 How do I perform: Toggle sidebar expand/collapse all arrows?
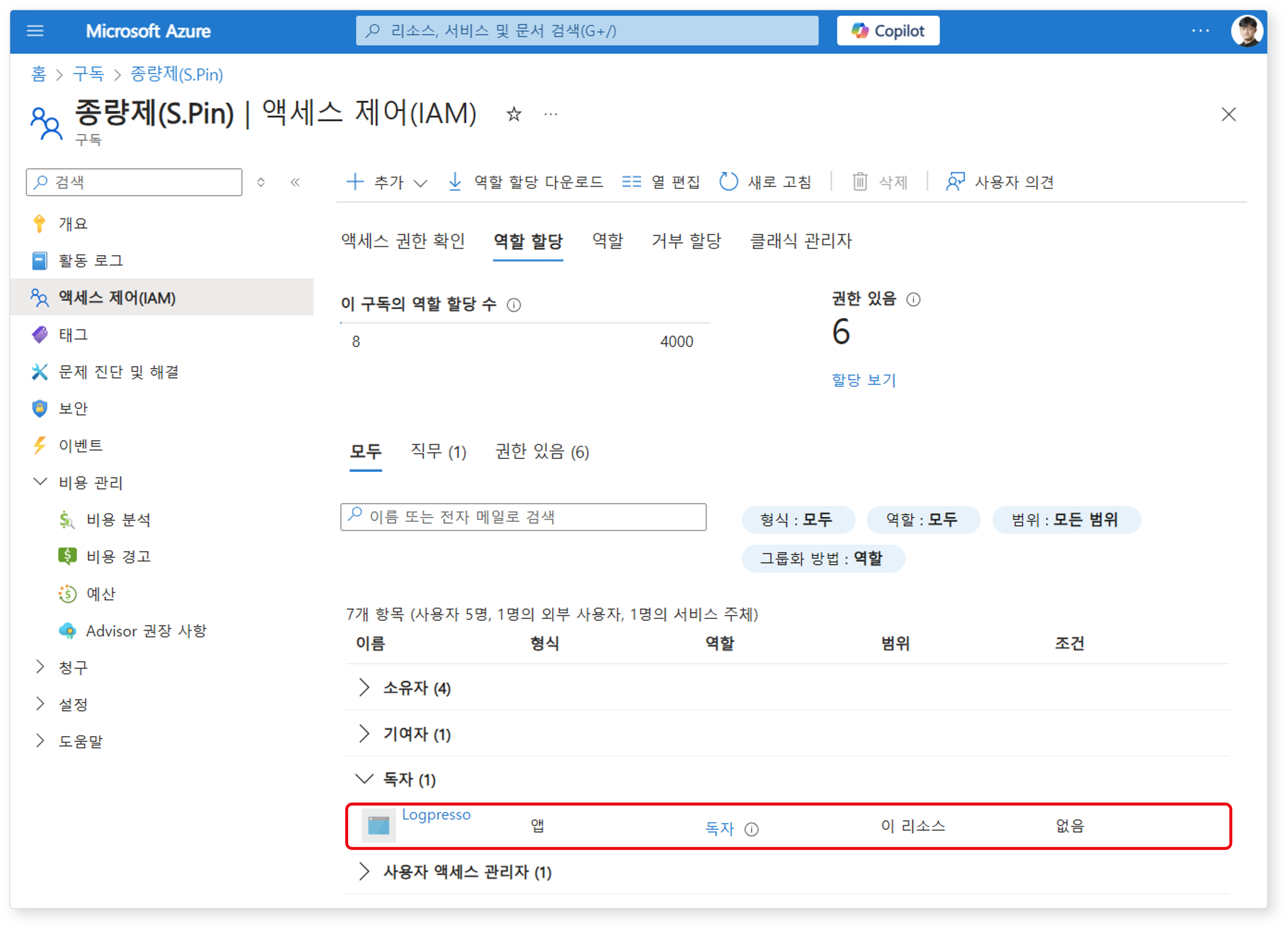point(261,182)
